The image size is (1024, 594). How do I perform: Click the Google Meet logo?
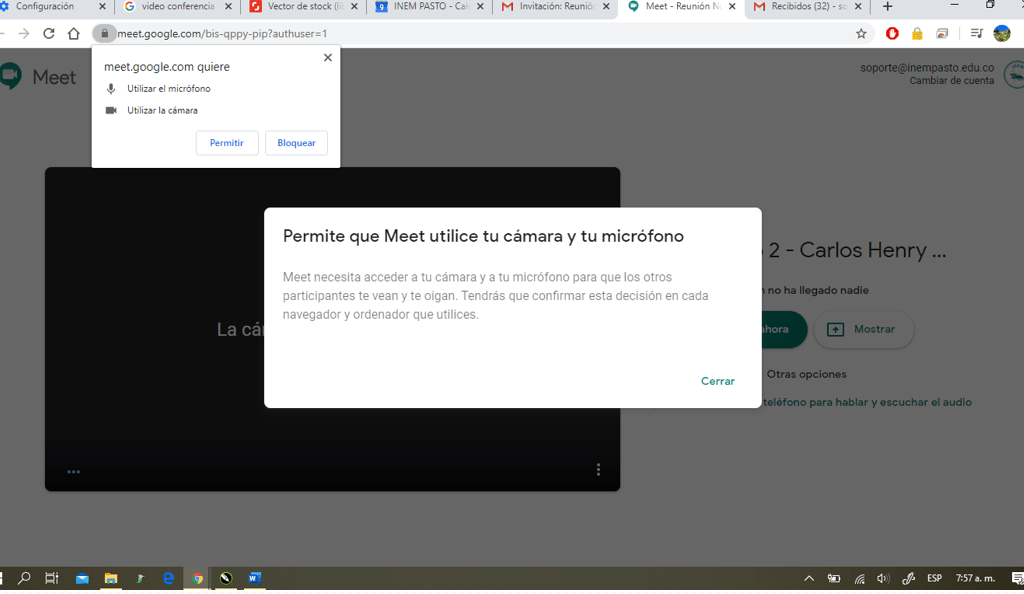pyautogui.click(x=38, y=77)
